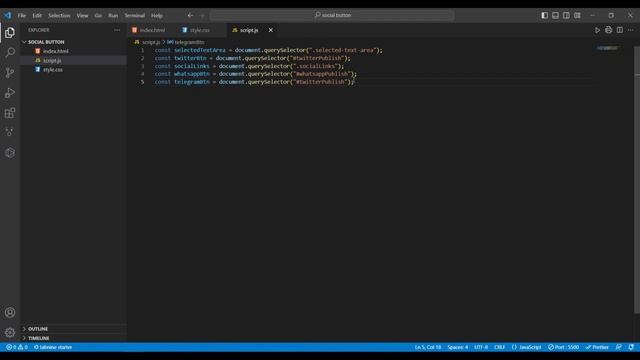The height and width of the screenshot is (360, 640).
Task: Open errors and warnings status item
Action: tap(17, 347)
